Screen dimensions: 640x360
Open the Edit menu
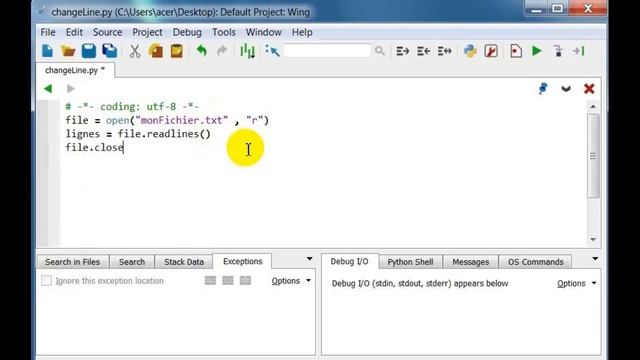(x=74, y=32)
